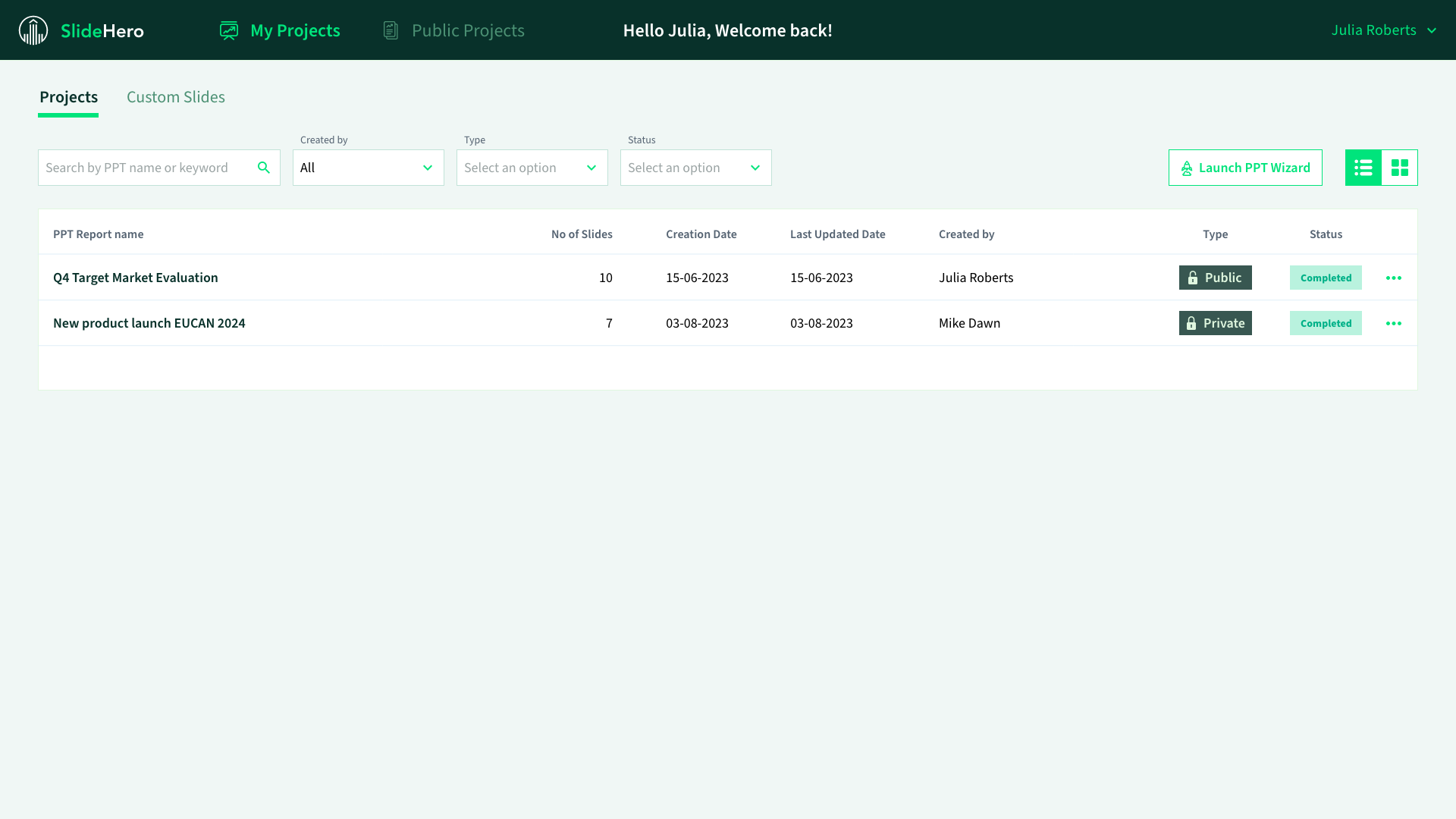Switch to grid view layout
The width and height of the screenshot is (1456, 819).
click(1399, 168)
